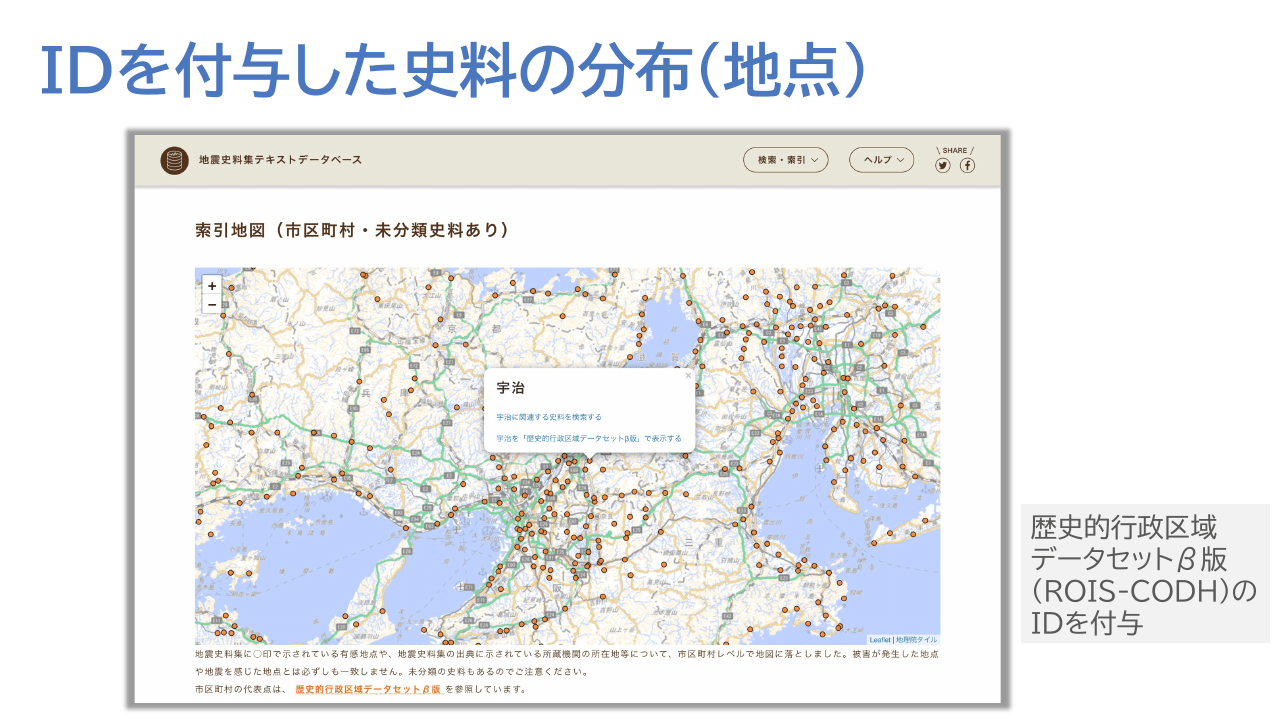Screen dimensions: 1280x720
Task: Share the page on Facebook
Action: [967, 166]
